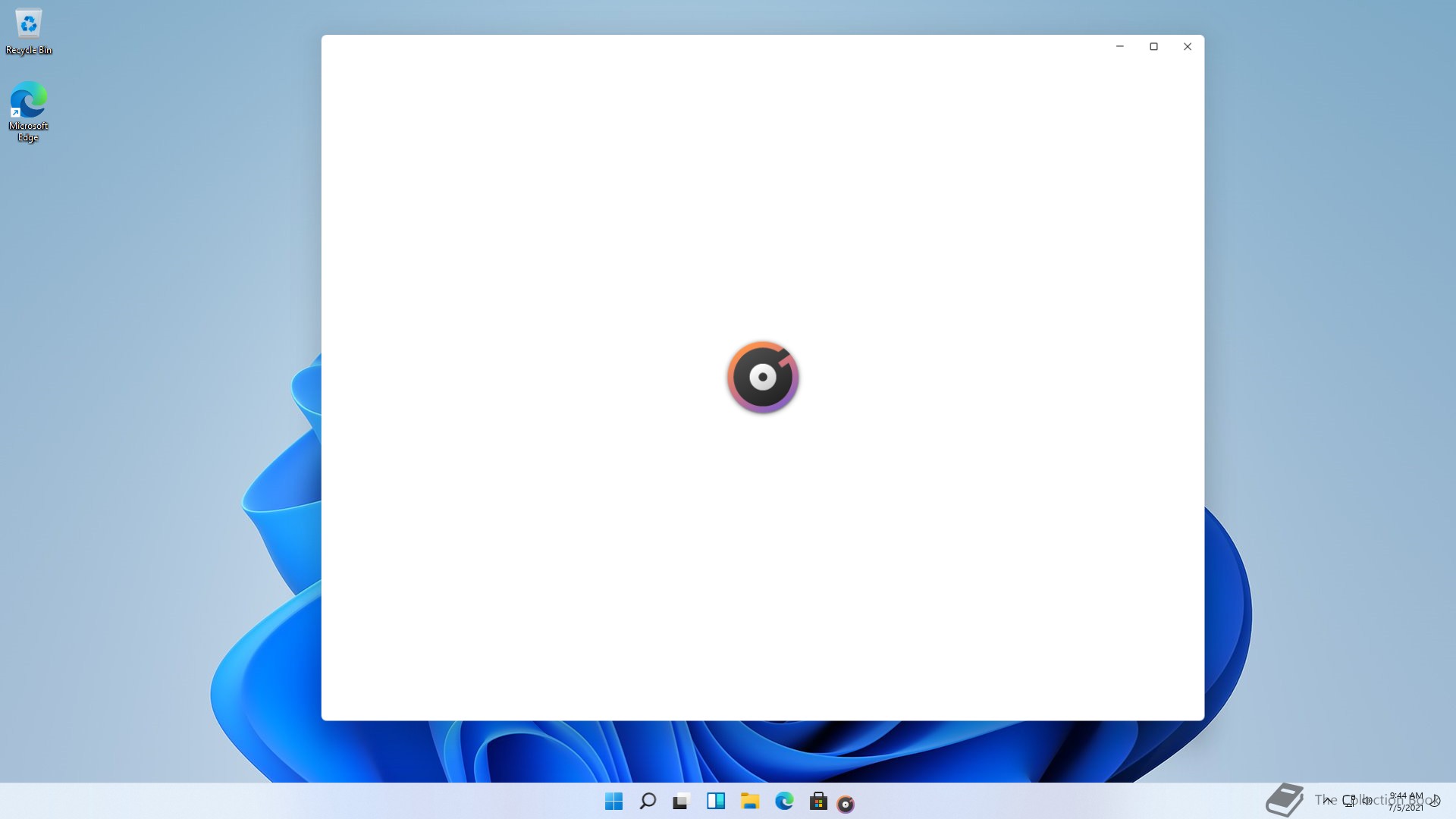Click the Groove Music splash logo
The width and height of the screenshot is (1456, 819).
[763, 377]
